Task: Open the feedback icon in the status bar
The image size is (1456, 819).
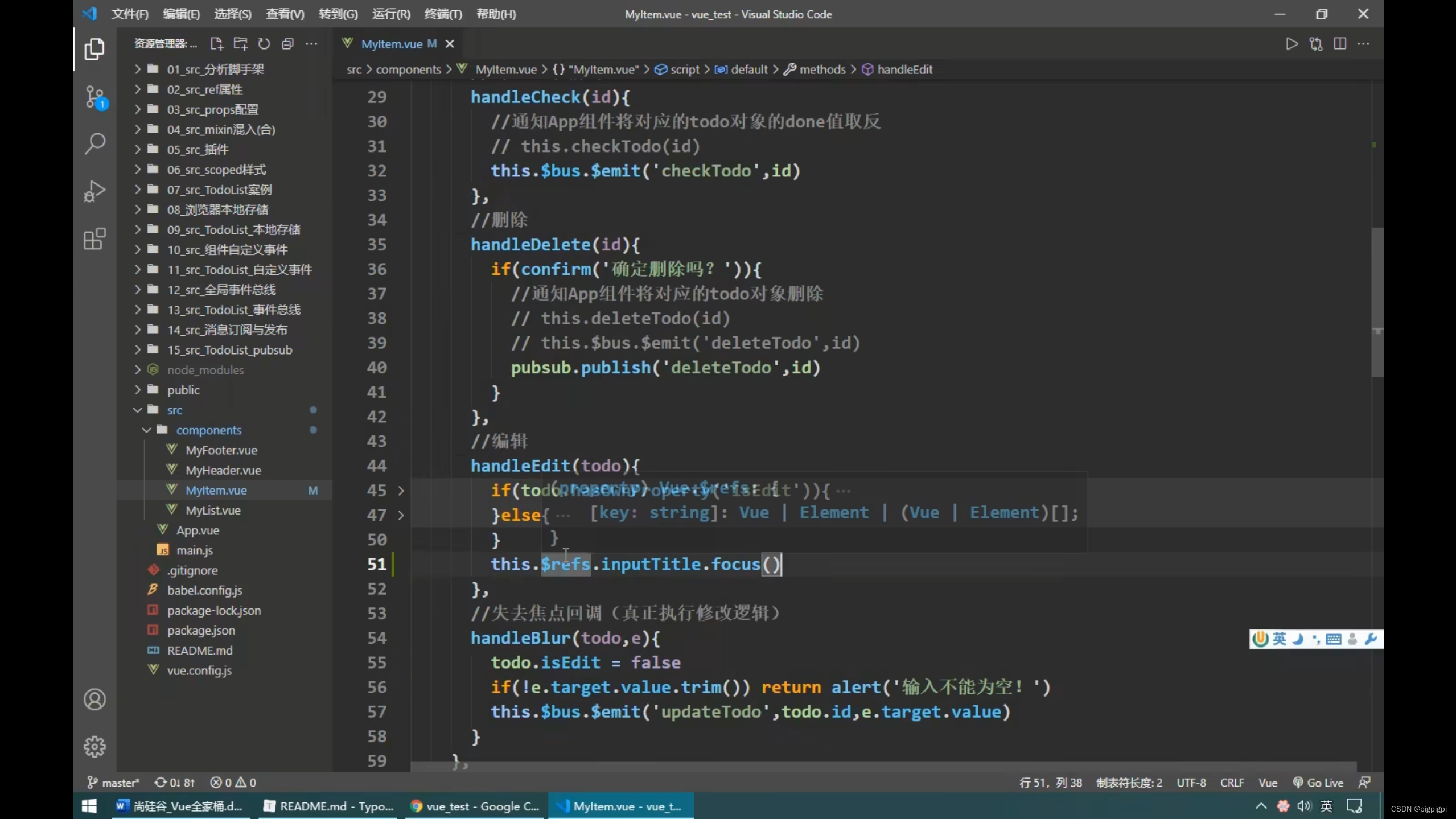Action: click(1364, 783)
